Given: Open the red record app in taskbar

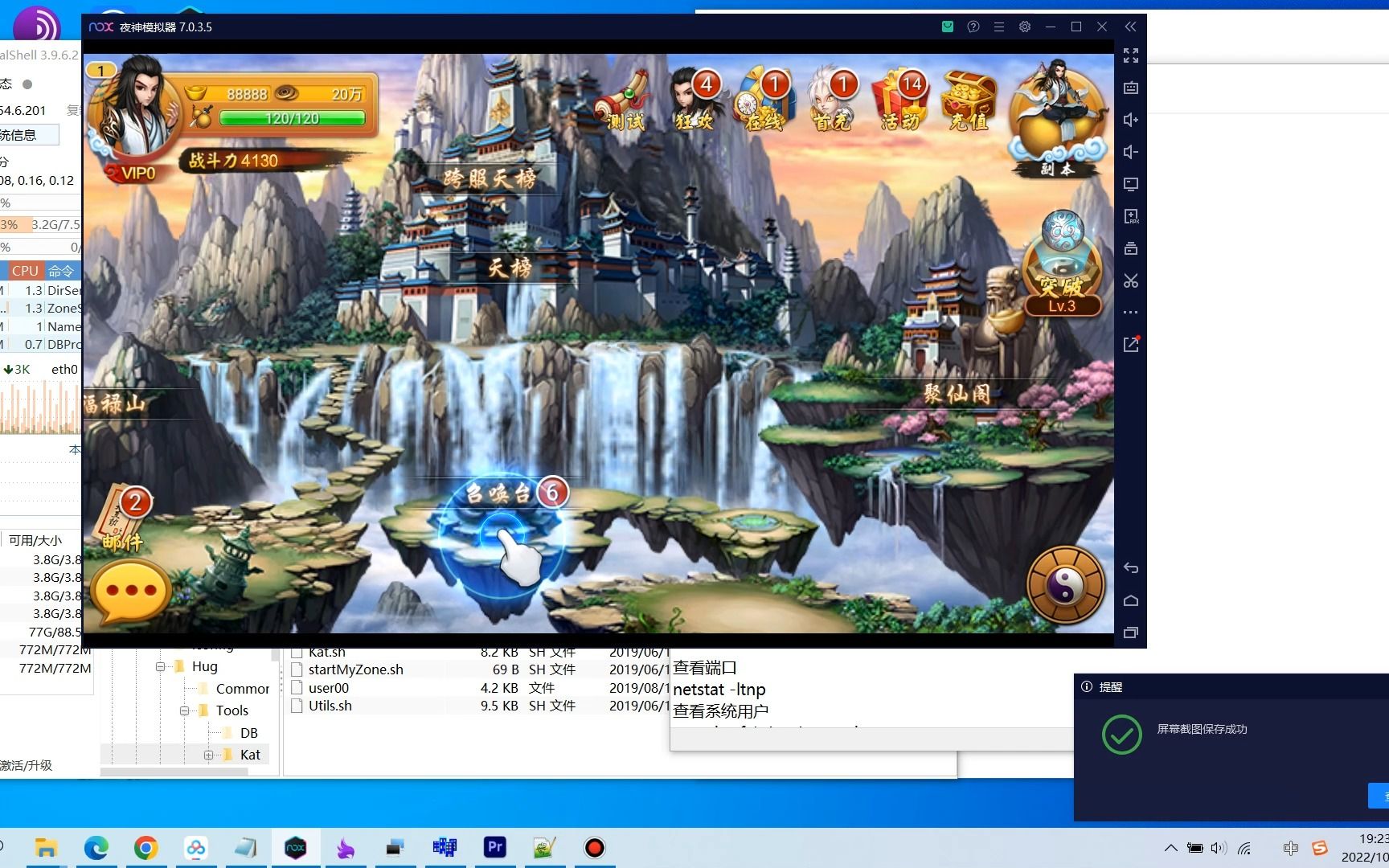Looking at the screenshot, I should point(594,848).
